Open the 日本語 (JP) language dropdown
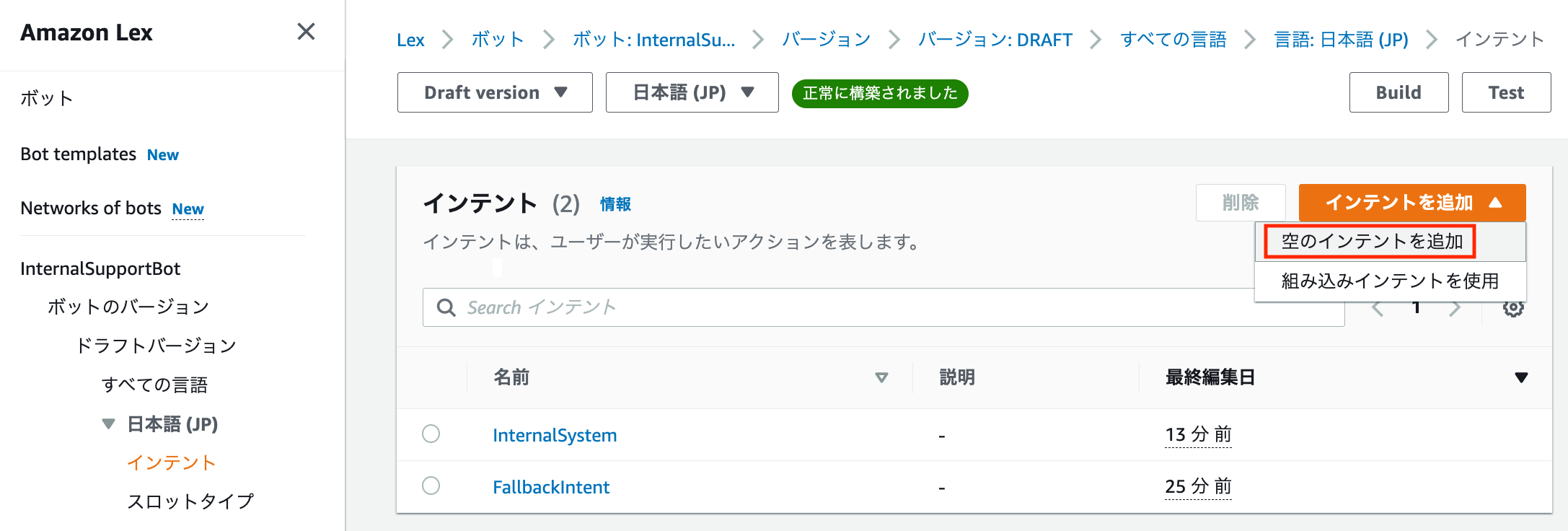Screen dimensions: 1568x531 (x=692, y=92)
